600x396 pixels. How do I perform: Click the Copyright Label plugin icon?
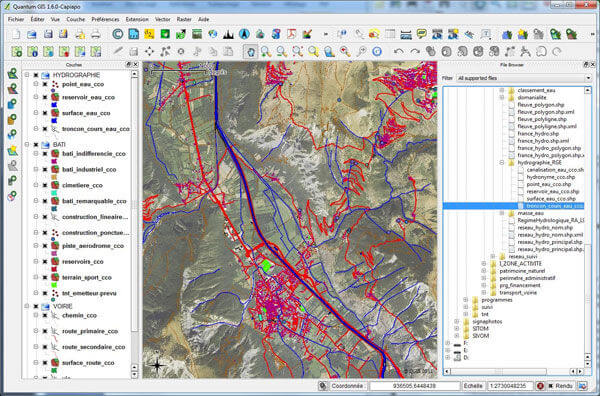point(118,34)
